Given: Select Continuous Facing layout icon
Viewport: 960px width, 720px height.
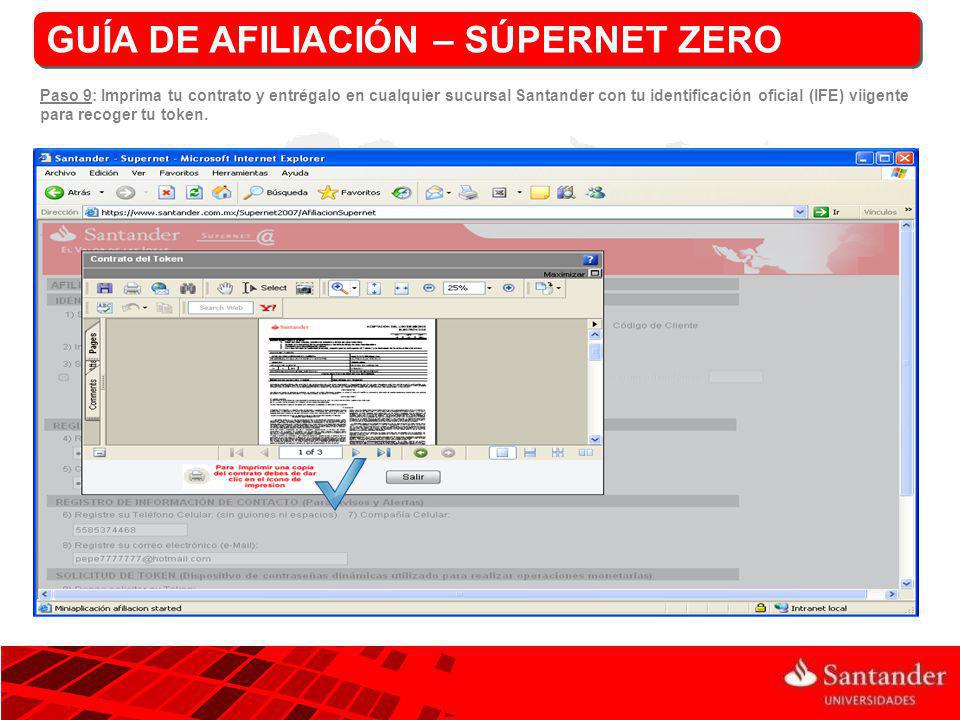Looking at the screenshot, I should (558, 452).
